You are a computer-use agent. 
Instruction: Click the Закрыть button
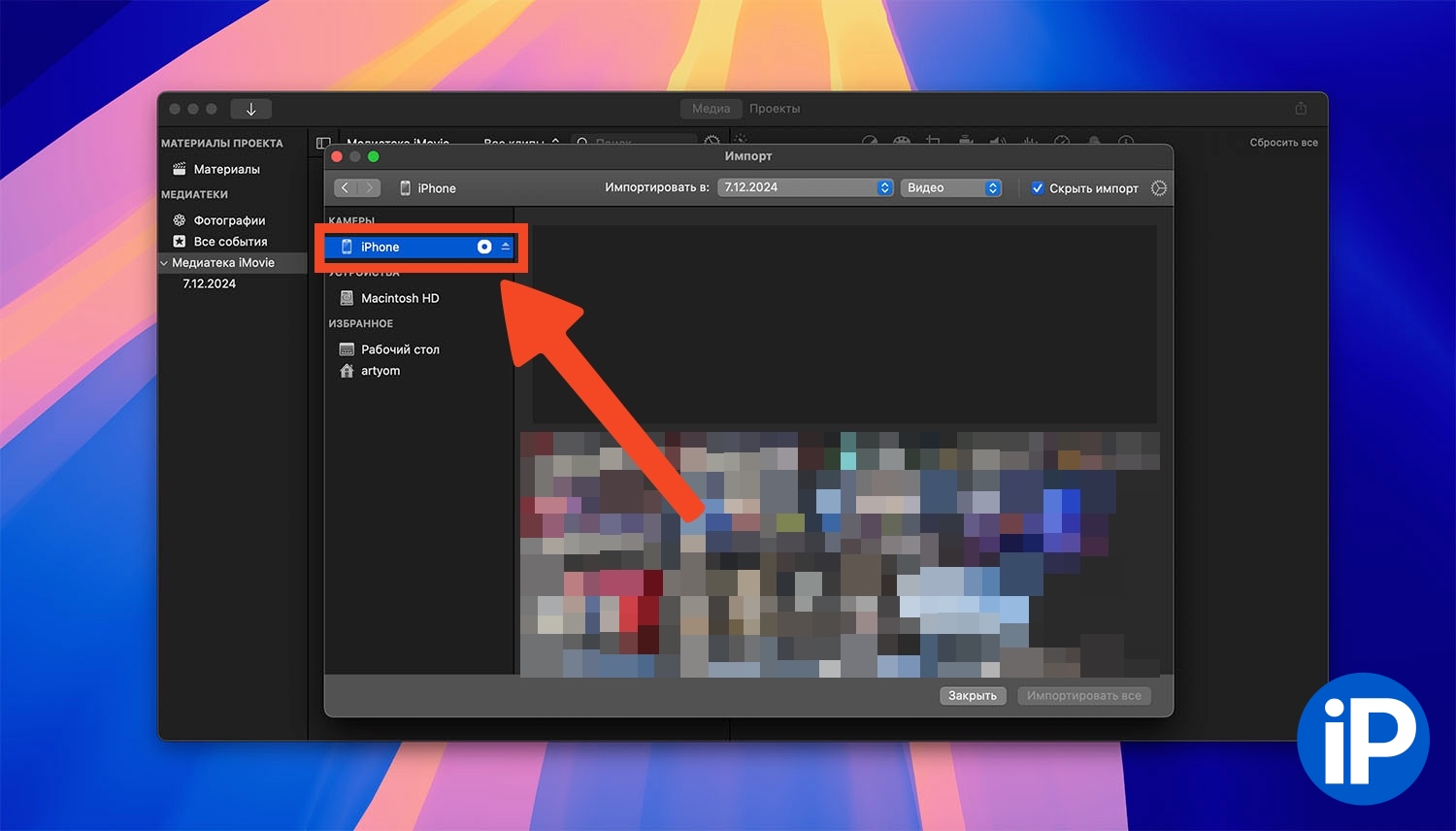point(973,696)
